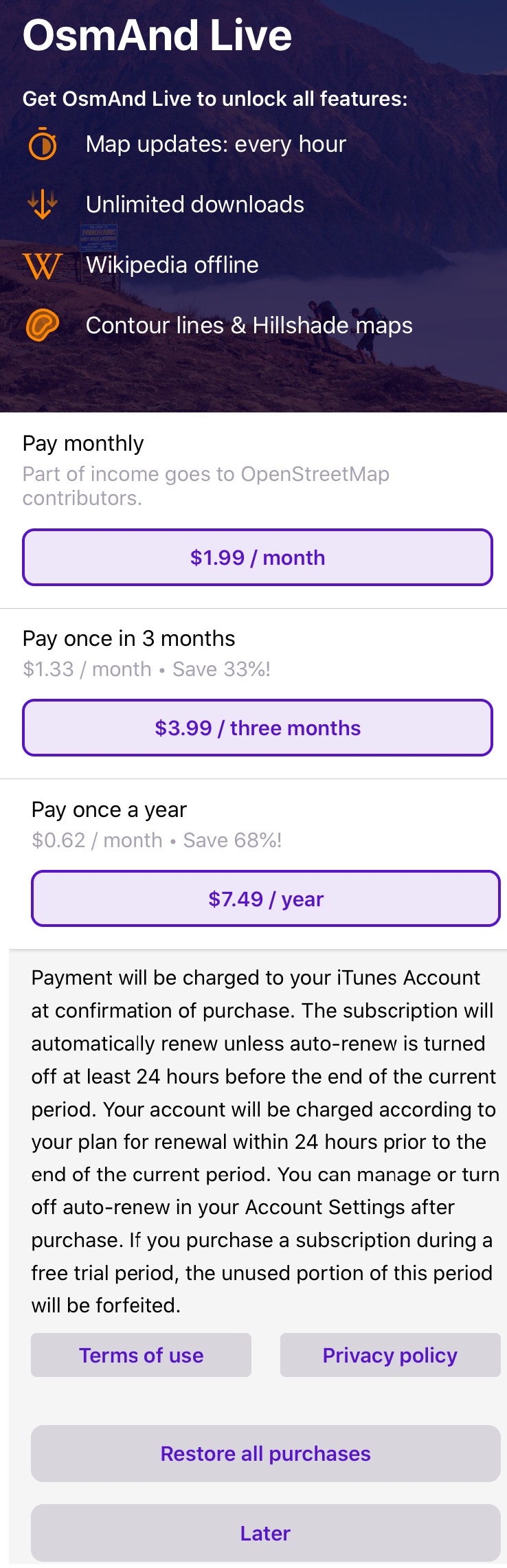Click the 'Wikipedia offline' feature text
This screenshot has width=507, height=1568.
[x=172, y=265]
